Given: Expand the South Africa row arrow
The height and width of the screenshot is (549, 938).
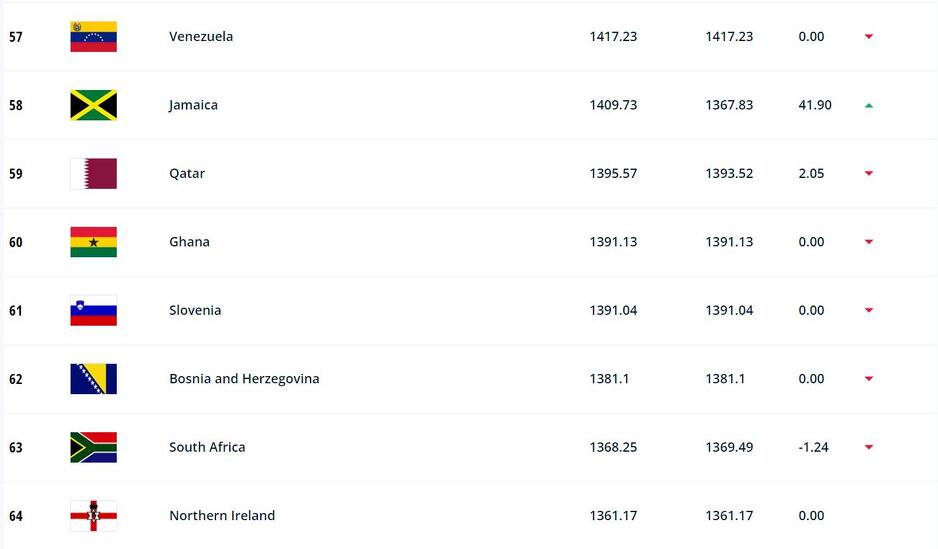Looking at the screenshot, I should click(869, 448).
